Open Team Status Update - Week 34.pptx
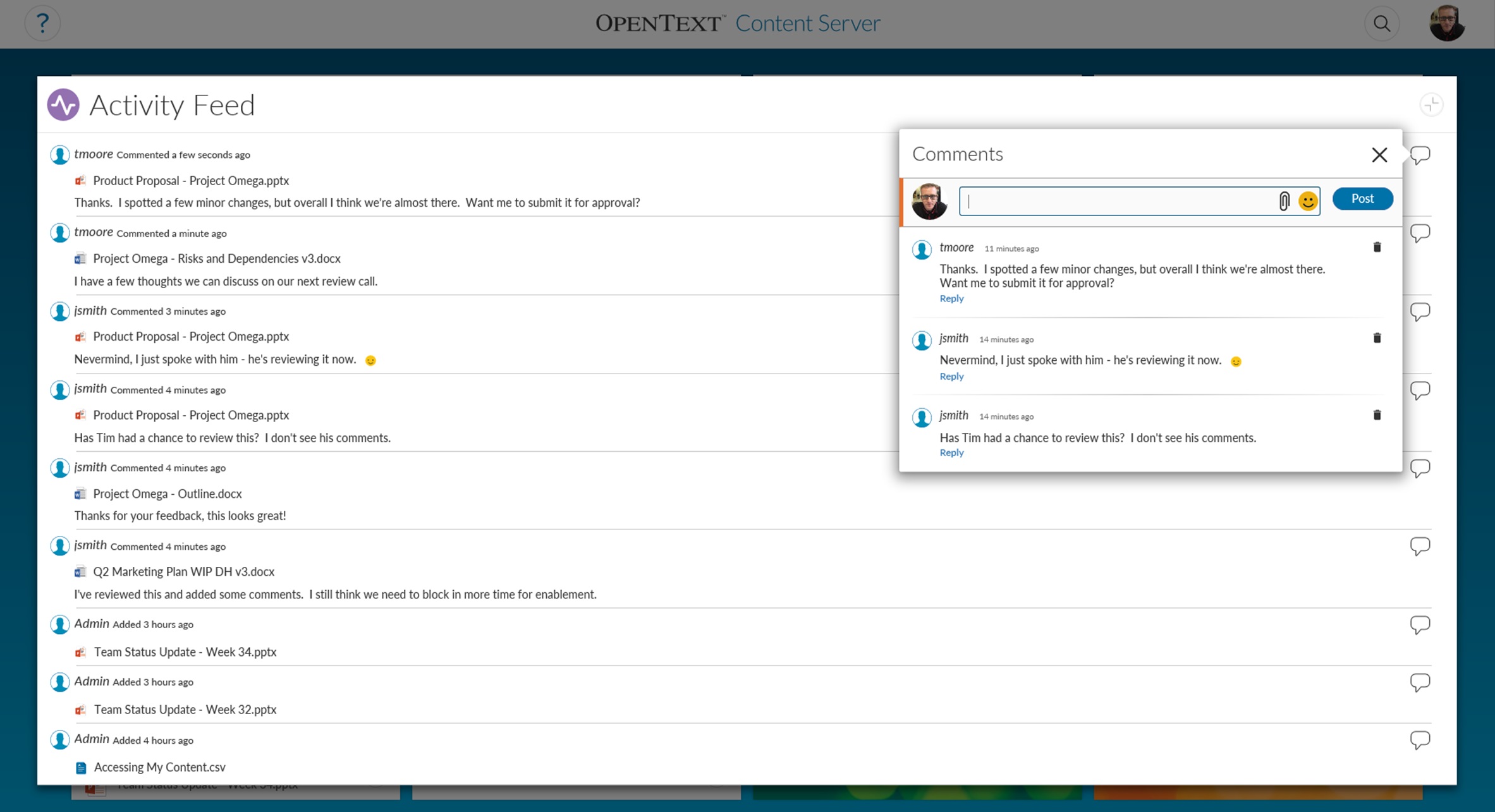1495x812 pixels. 185,652
